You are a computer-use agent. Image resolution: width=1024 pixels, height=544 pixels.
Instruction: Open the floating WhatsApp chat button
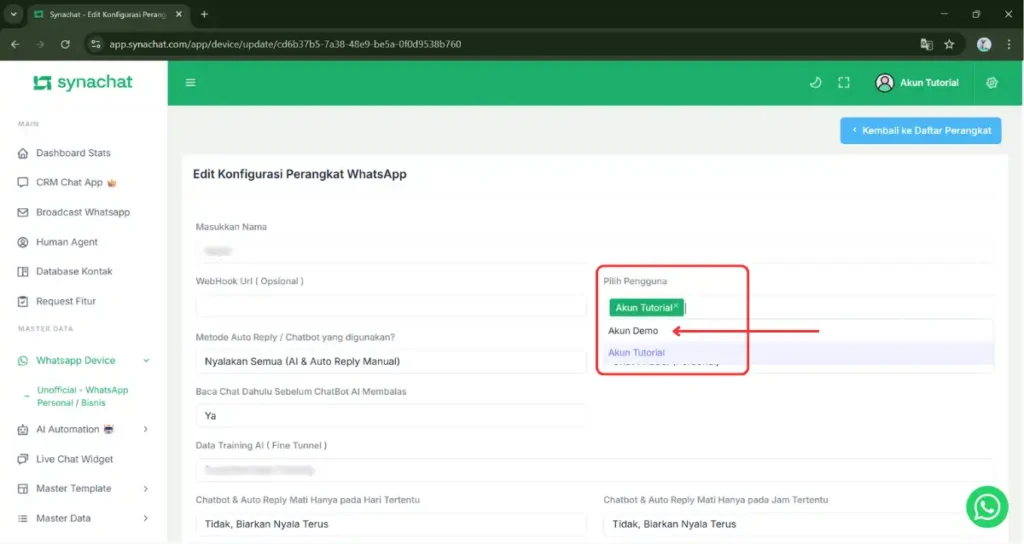tap(987, 507)
